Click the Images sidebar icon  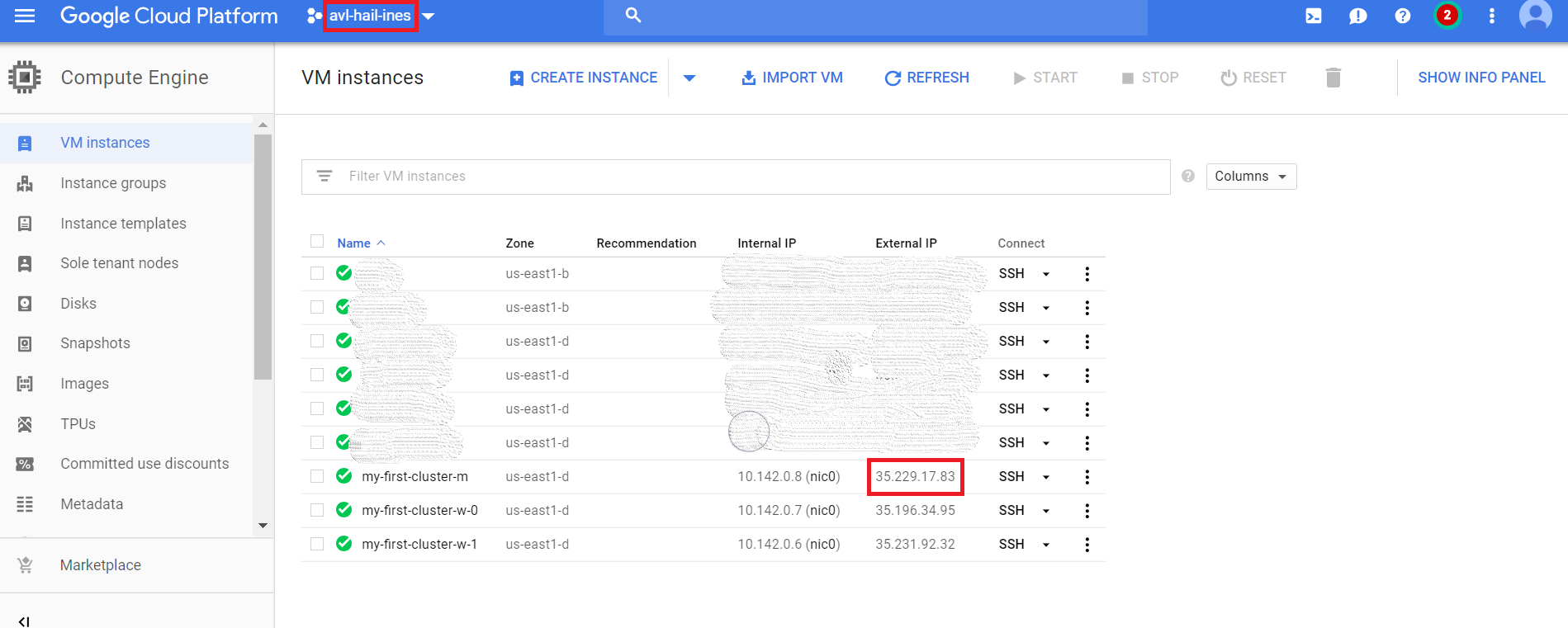(x=25, y=384)
